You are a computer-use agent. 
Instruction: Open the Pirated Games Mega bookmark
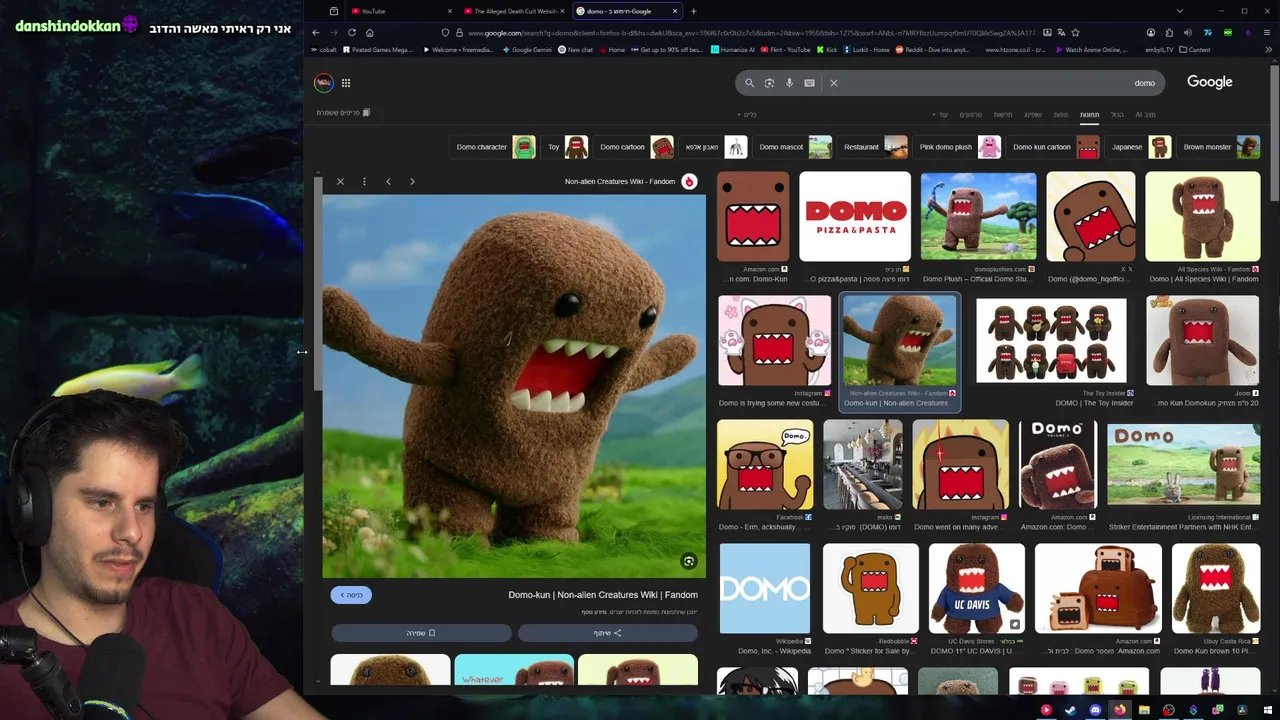point(377,49)
